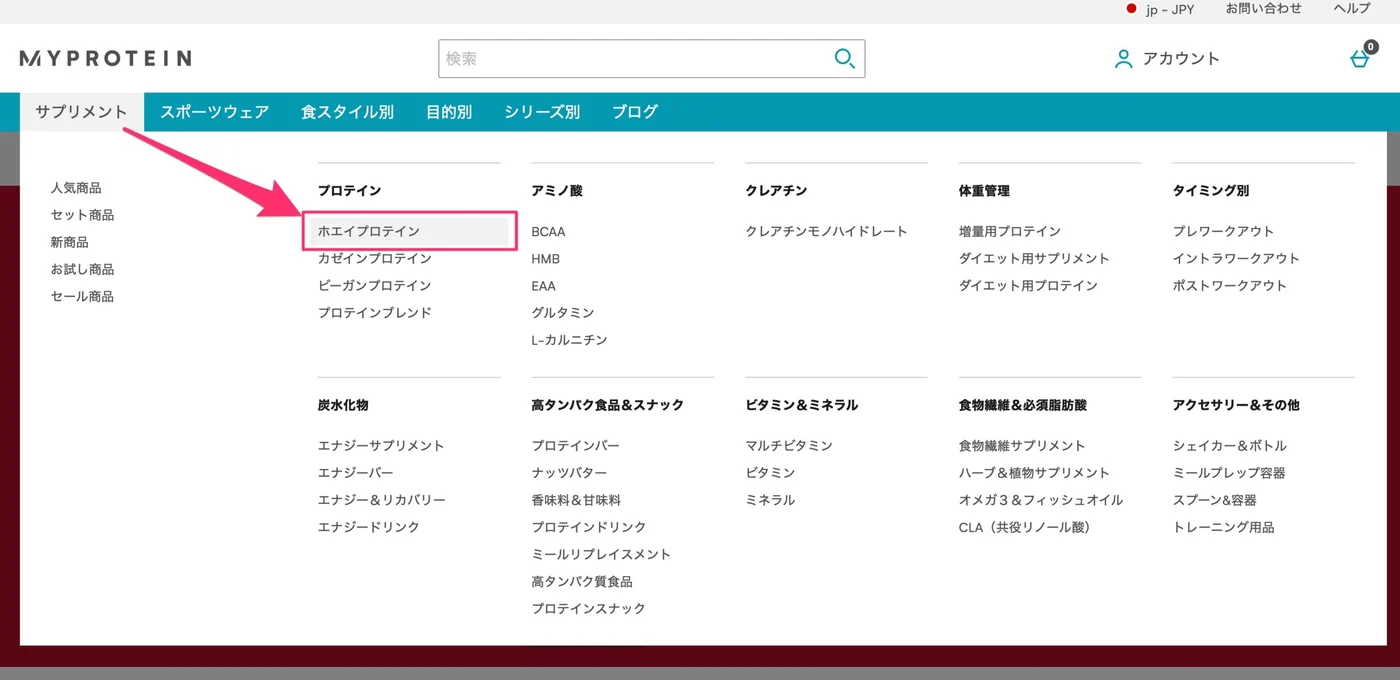The width and height of the screenshot is (1400, 680).
Task: Select the スポーツウェア tab
Action: tap(215, 112)
